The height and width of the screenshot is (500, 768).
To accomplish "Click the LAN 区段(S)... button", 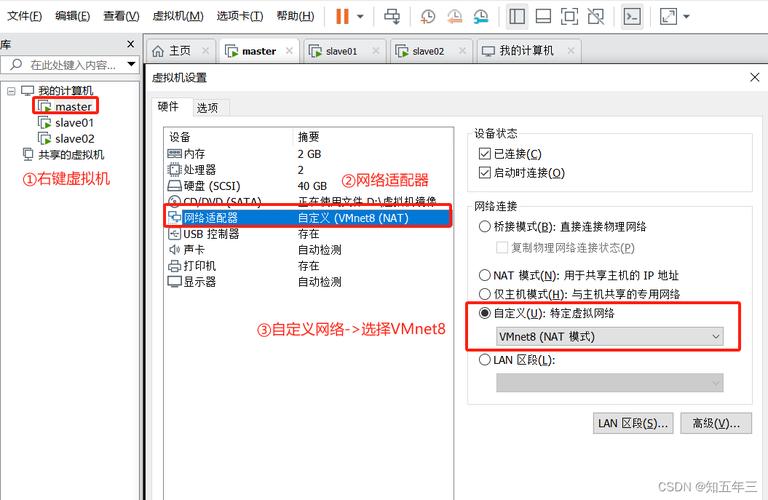I will pos(633,423).
